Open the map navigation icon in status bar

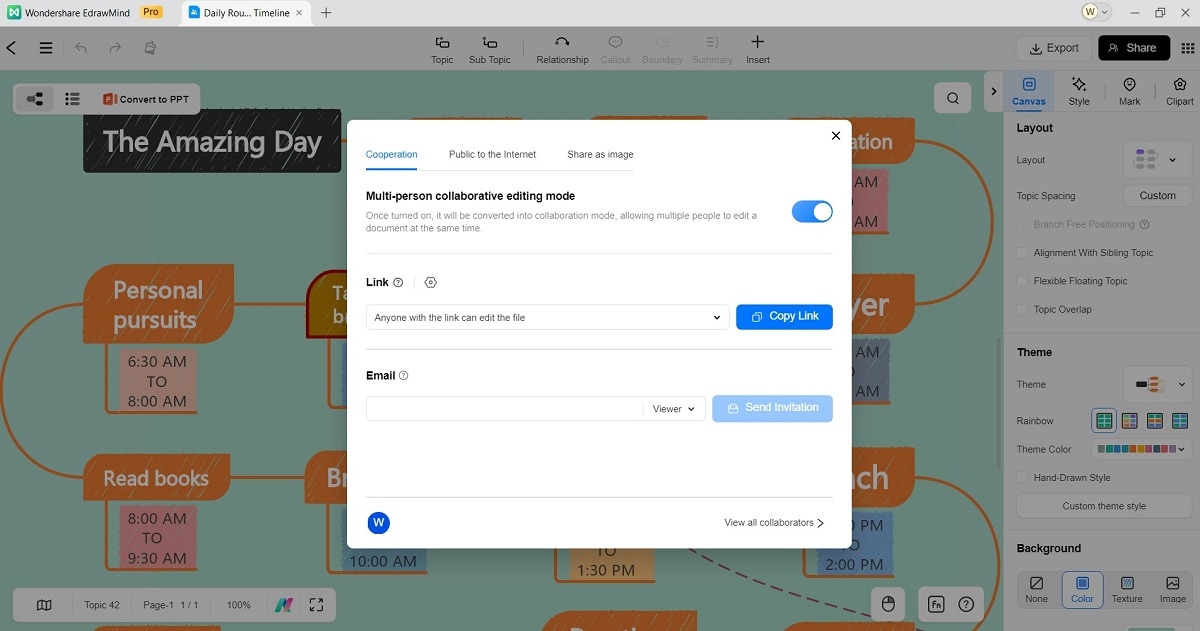43,604
